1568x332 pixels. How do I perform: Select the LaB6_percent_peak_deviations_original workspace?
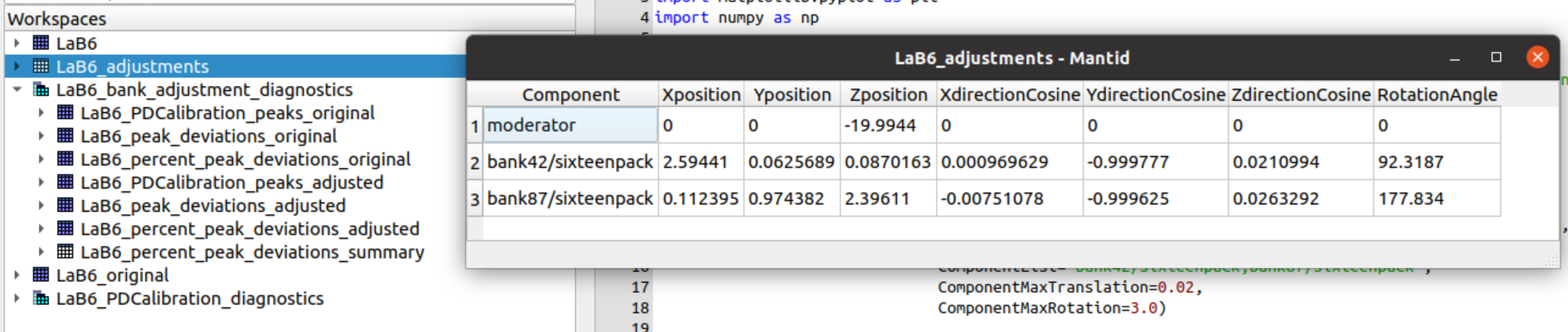[245, 159]
